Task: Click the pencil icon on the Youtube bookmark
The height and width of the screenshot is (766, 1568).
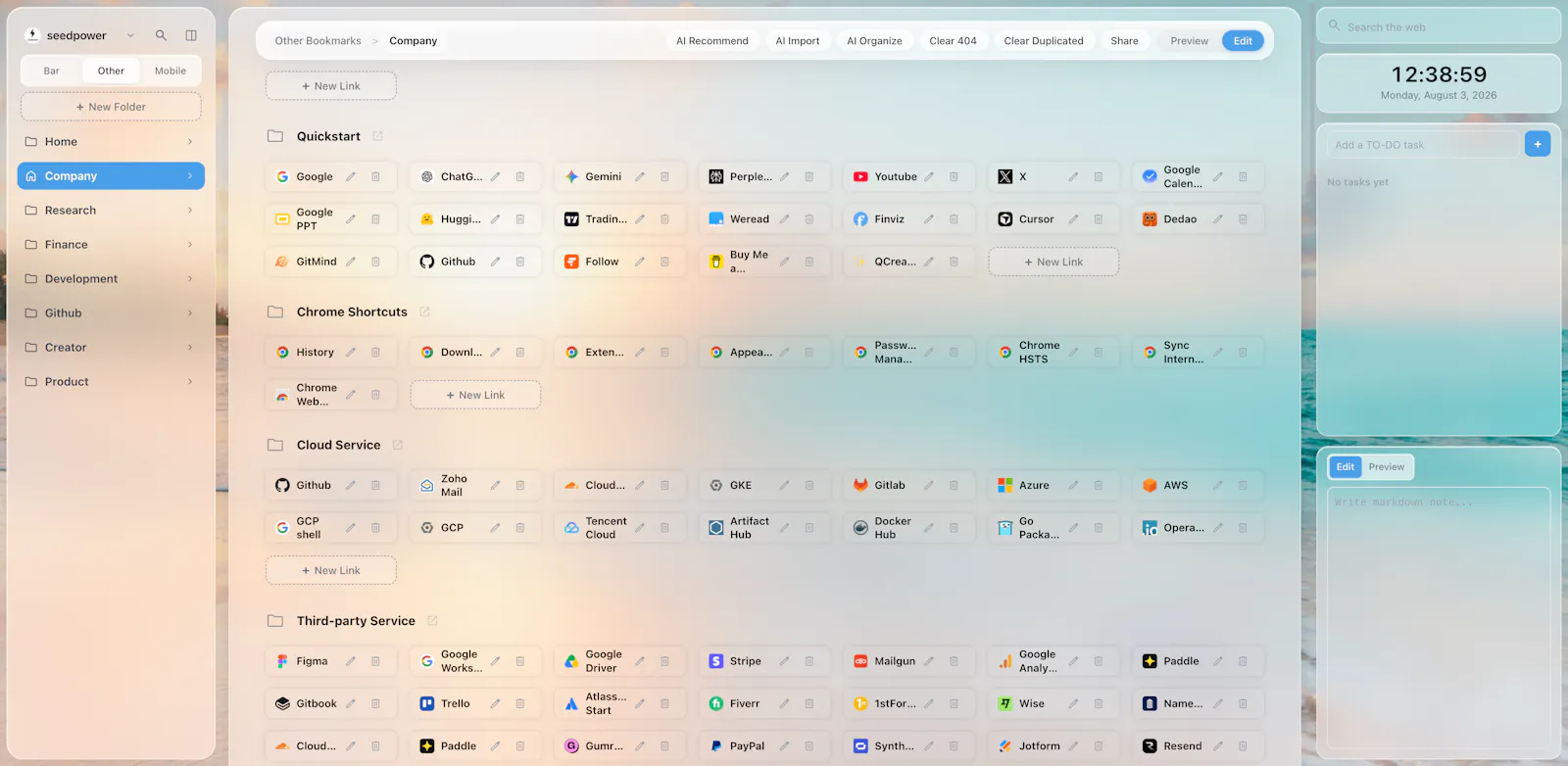Action: pos(929,177)
